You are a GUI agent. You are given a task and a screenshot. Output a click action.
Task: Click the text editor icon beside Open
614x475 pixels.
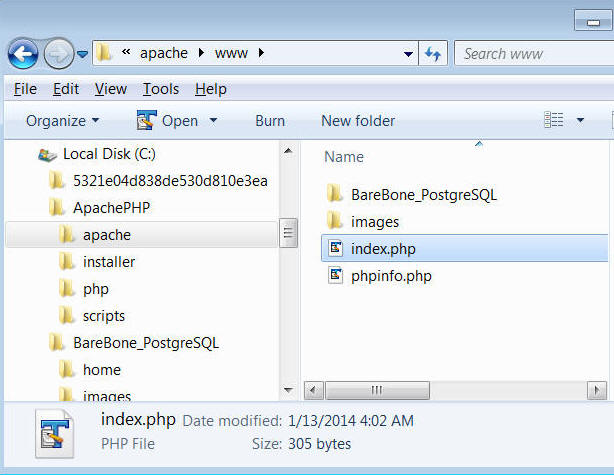tap(146, 120)
